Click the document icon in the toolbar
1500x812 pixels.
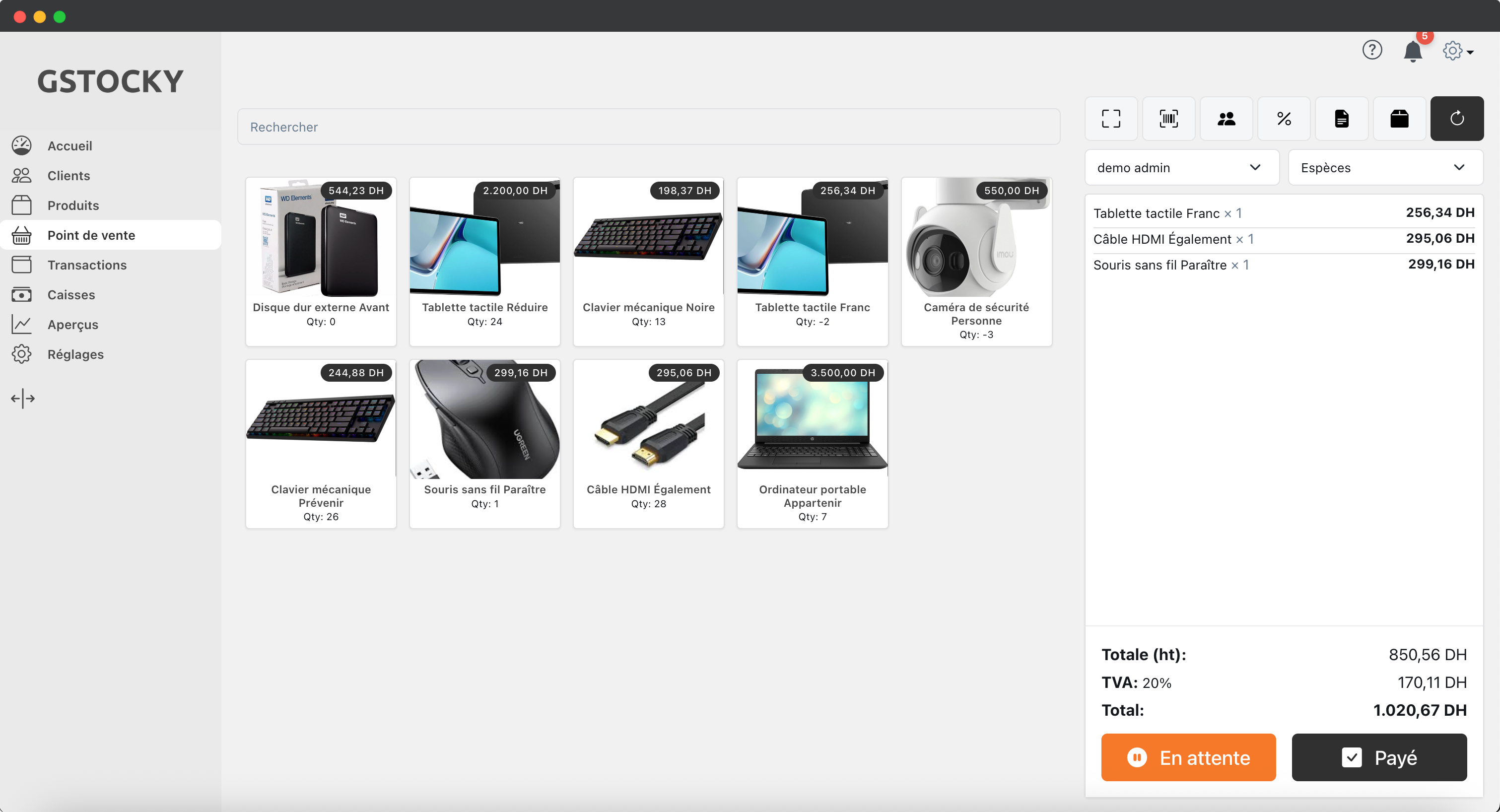pyautogui.click(x=1341, y=119)
